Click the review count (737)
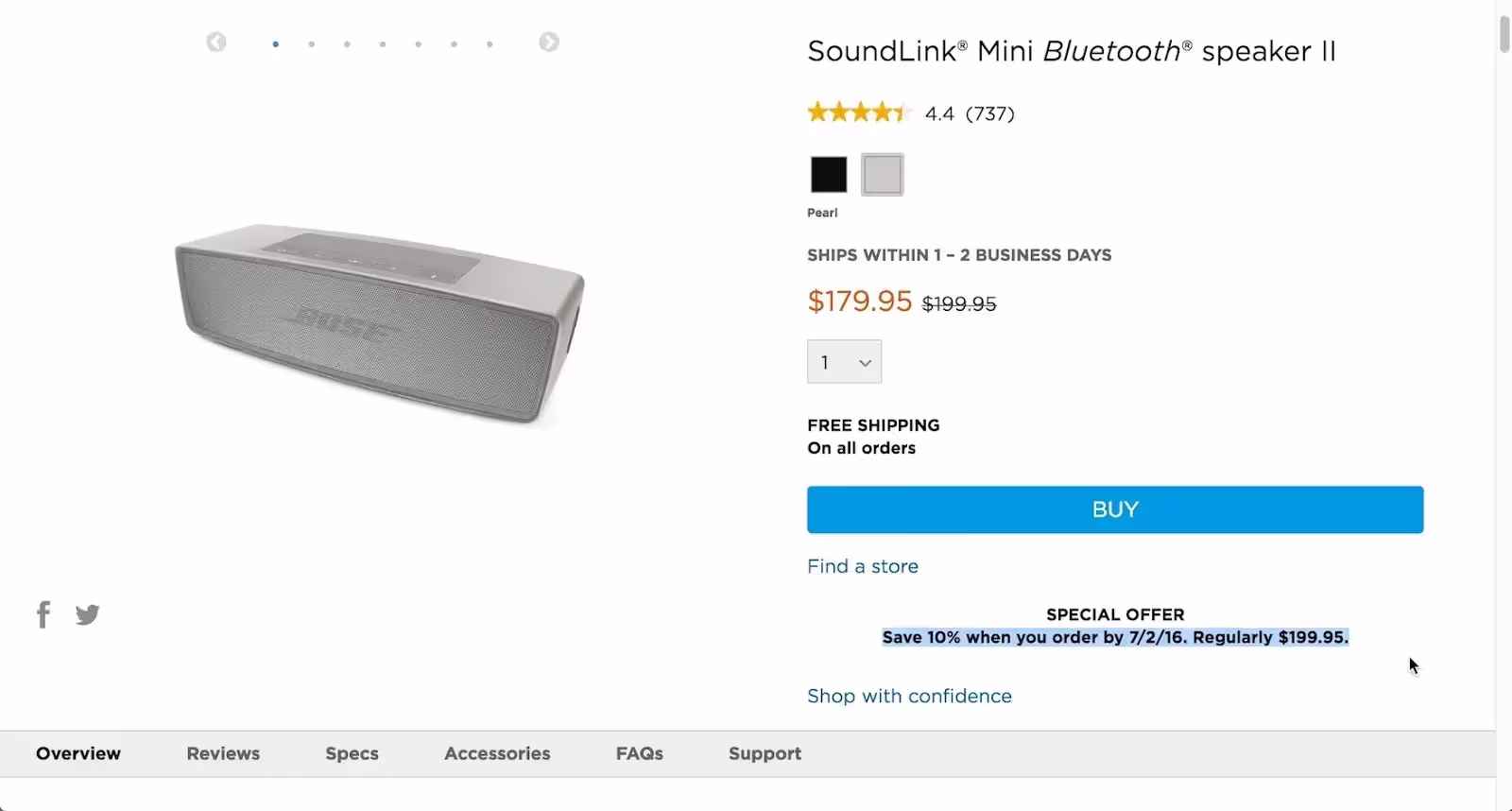The width and height of the screenshot is (1512, 811). point(989,114)
